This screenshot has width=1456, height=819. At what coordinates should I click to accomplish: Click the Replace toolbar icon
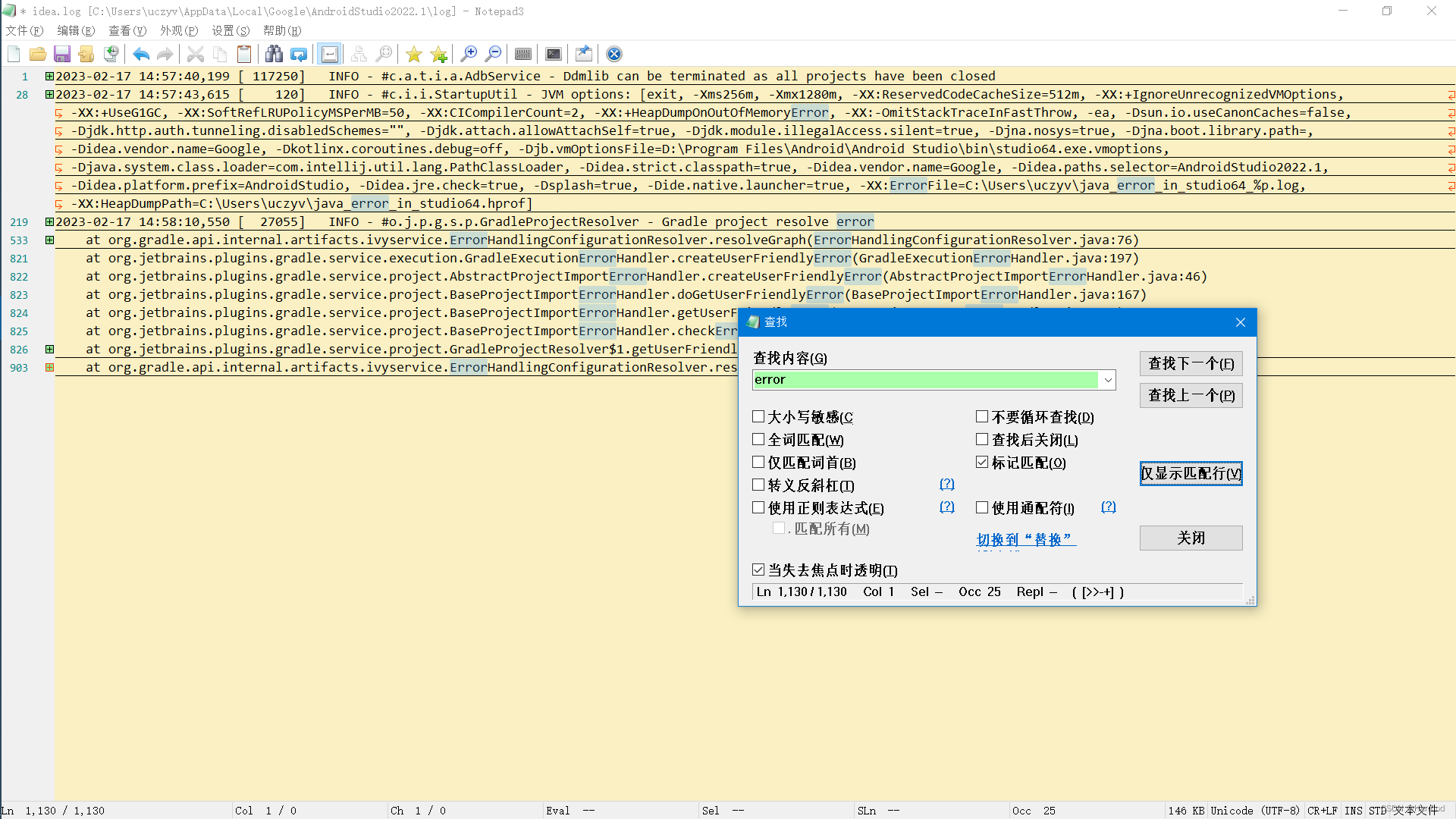(x=299, y=54)
